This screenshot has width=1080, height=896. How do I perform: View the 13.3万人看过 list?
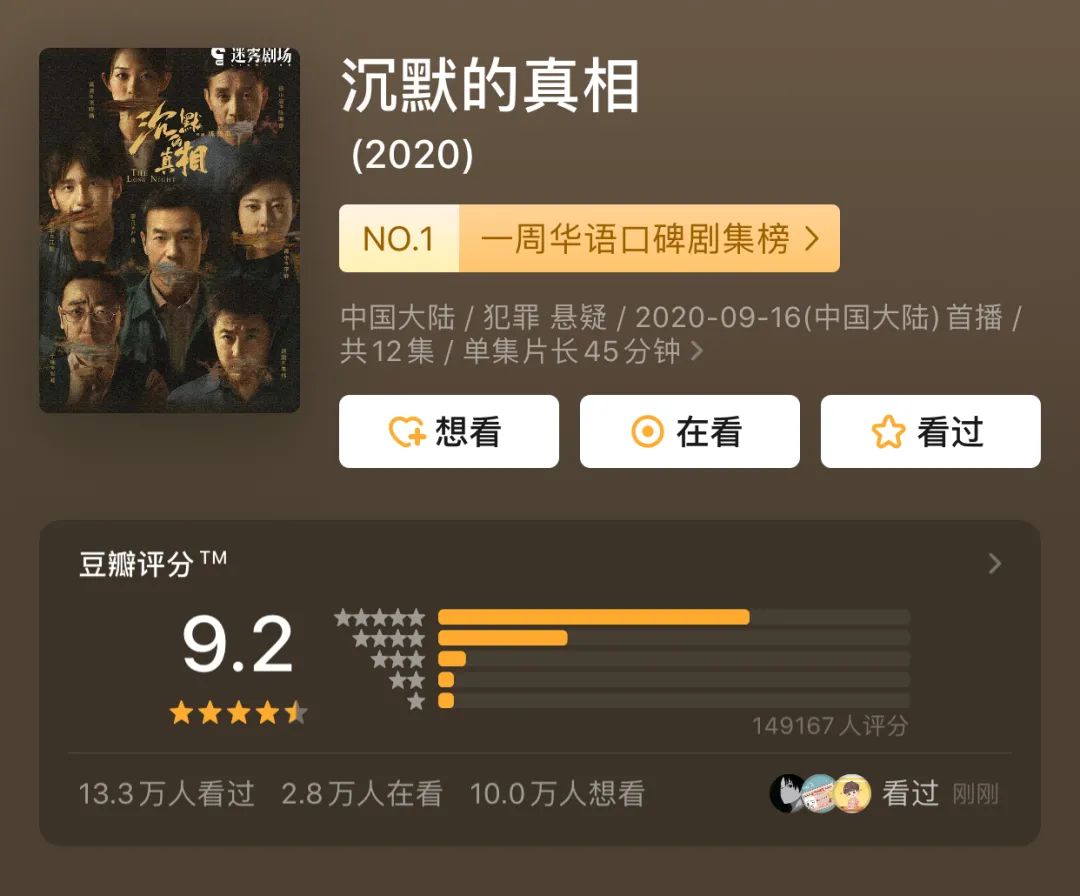(x=167, y=794)
